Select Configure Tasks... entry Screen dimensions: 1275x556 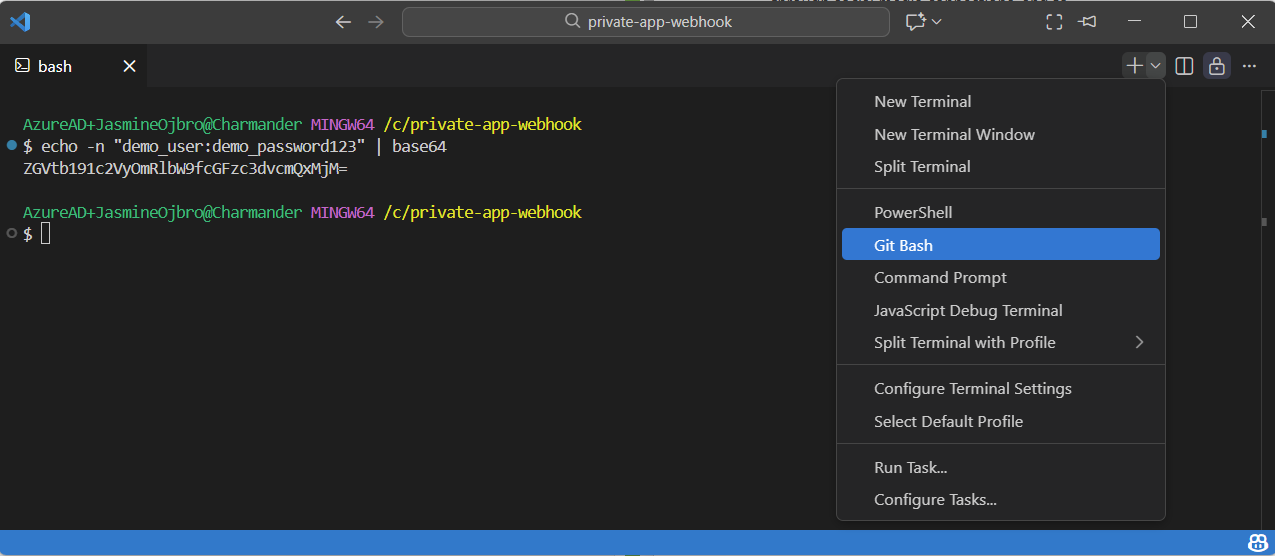(x=1001, y=499)
